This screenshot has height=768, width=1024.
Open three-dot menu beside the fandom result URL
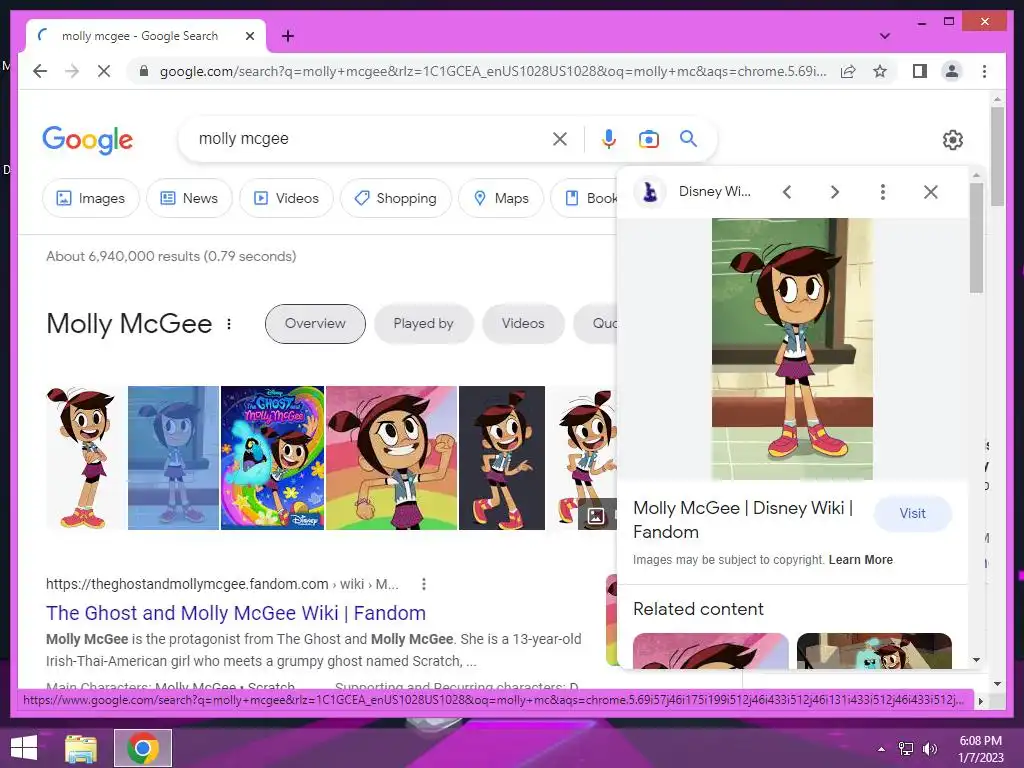[424, 584]
